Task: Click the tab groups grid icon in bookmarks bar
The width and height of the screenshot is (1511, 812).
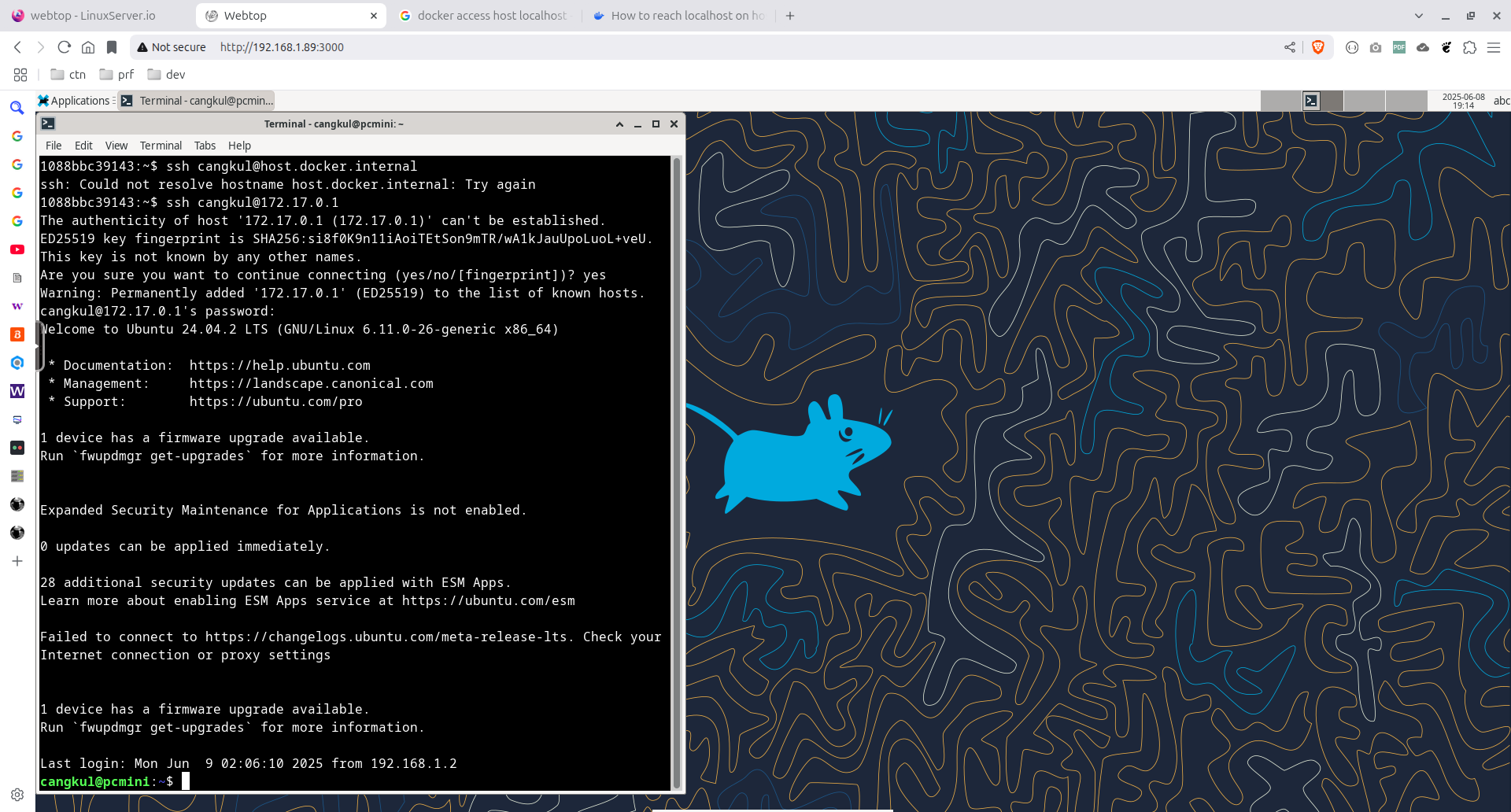Action: coord(20,75)
